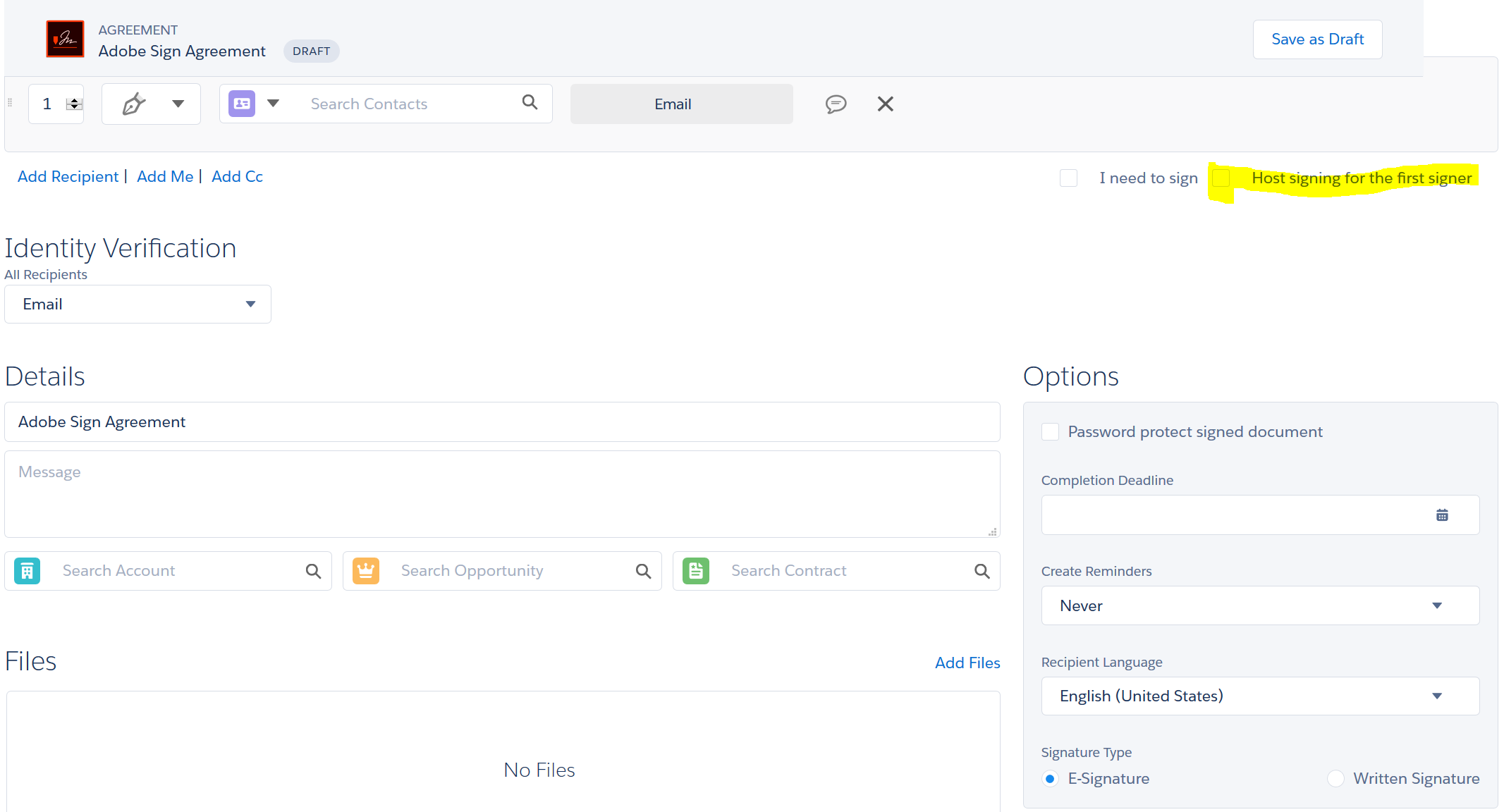Open the signature role dropdown arrow

178,104
